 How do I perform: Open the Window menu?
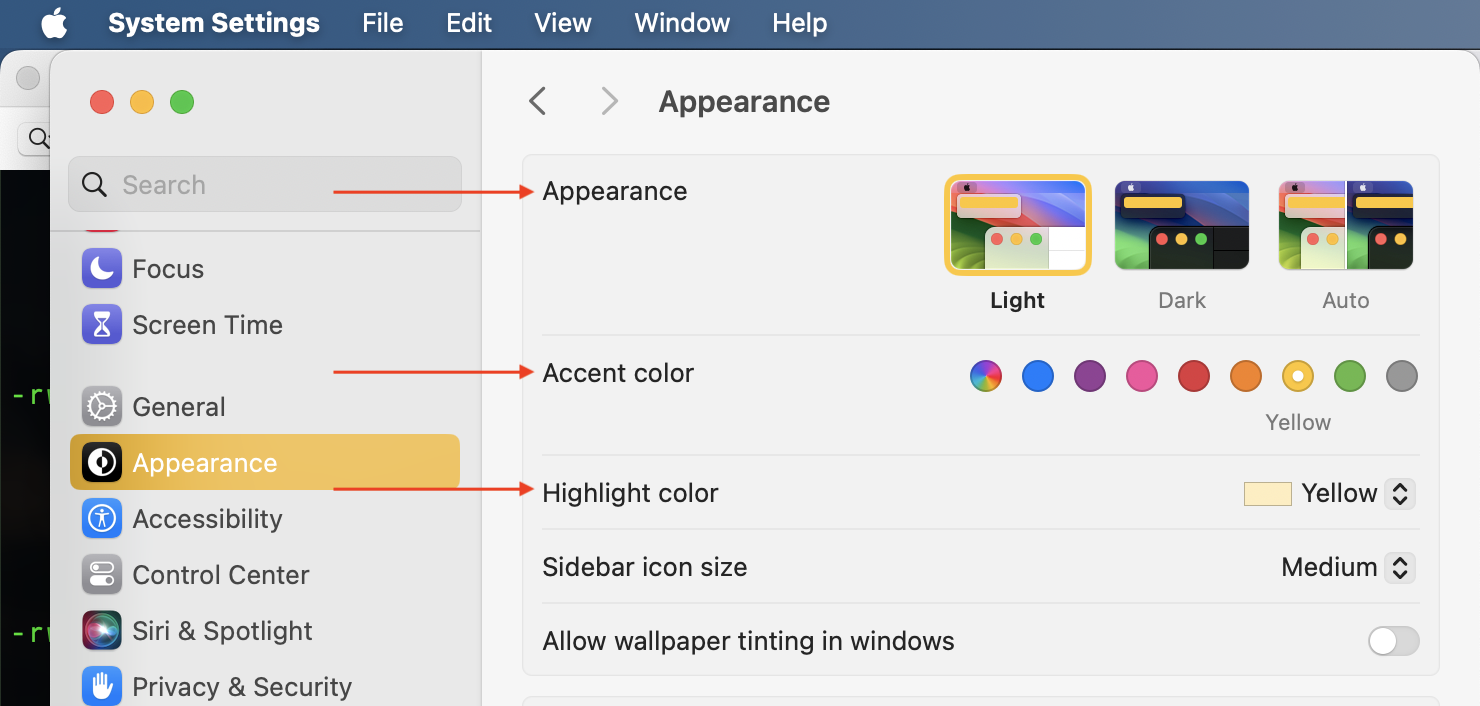pos(682,23)
